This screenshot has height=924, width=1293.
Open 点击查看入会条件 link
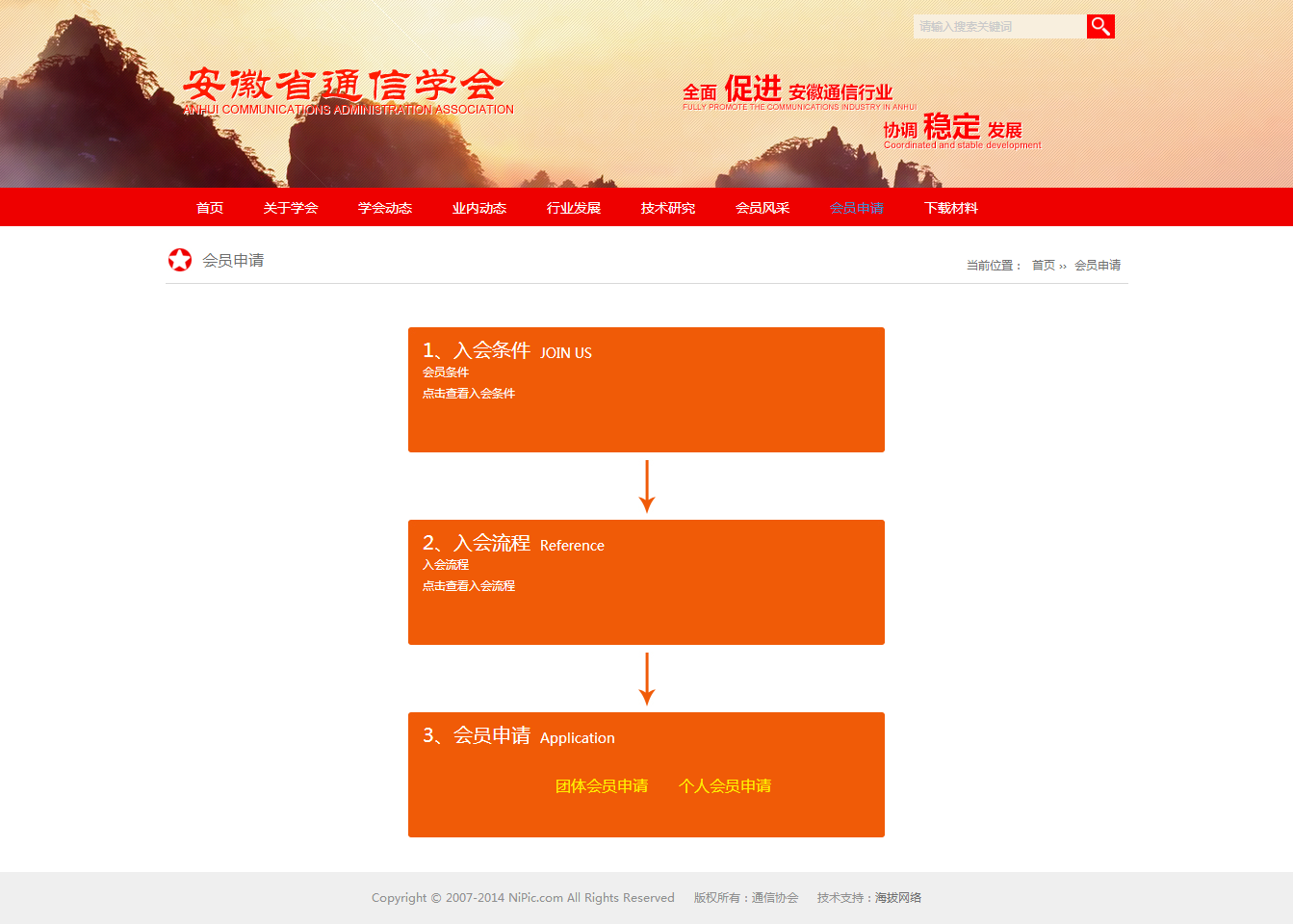click(x=469, y=394)
